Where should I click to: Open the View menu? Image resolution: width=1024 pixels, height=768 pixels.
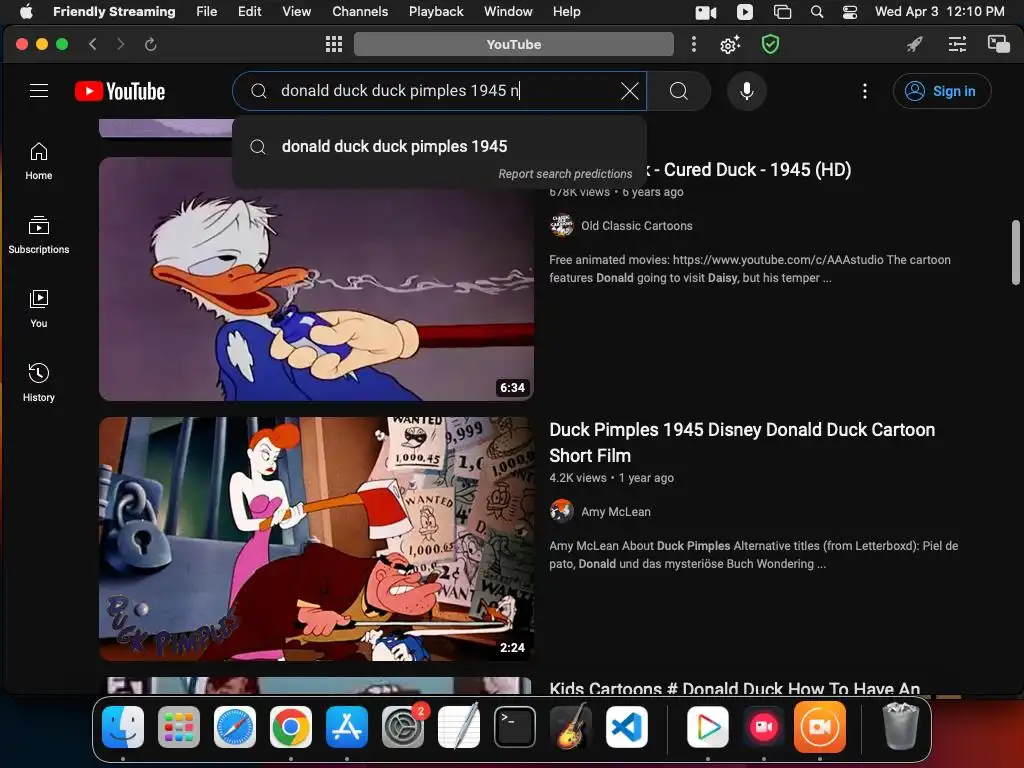pos(296,12)
